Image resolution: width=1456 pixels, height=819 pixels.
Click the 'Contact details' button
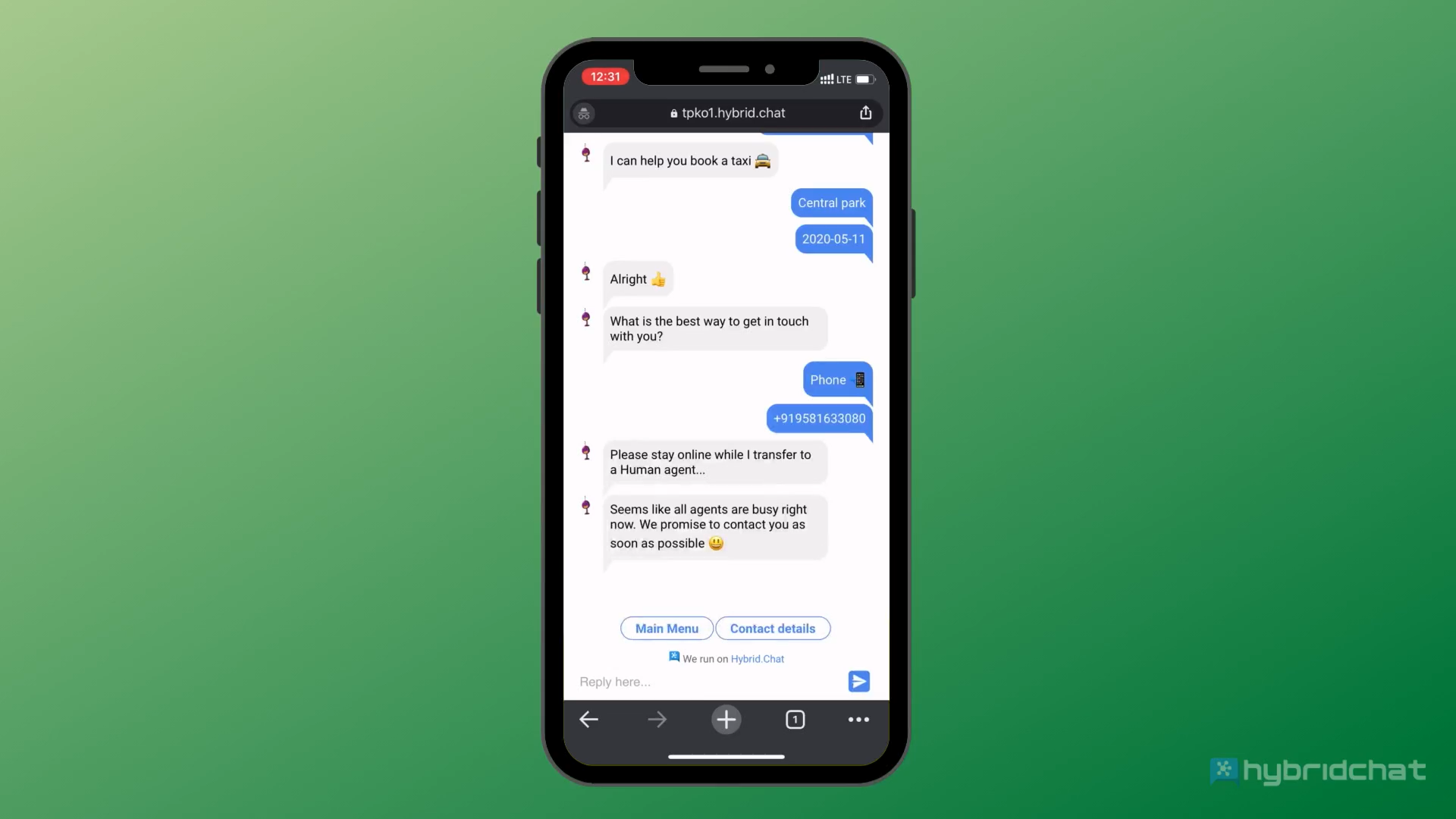[772, 628]
